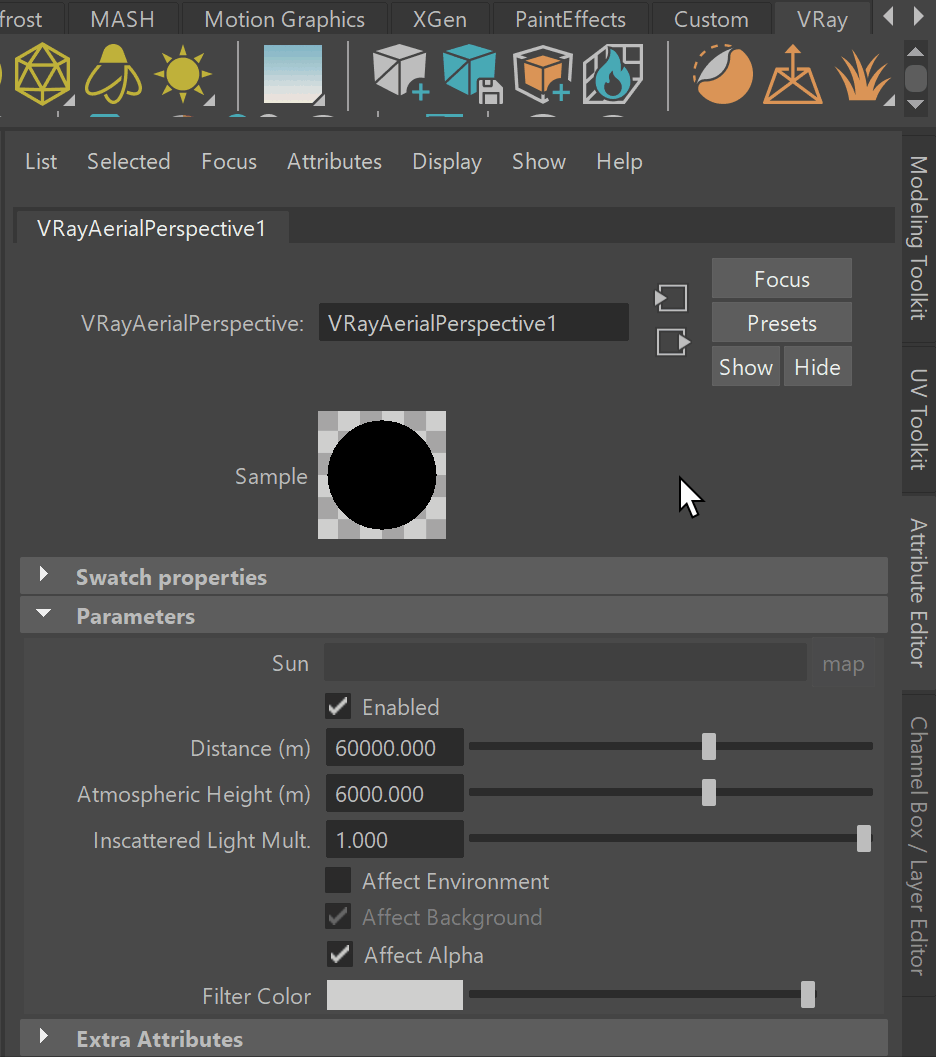
Task: Switch to the Custom shelf tab
Action: [x=711, y=19]
